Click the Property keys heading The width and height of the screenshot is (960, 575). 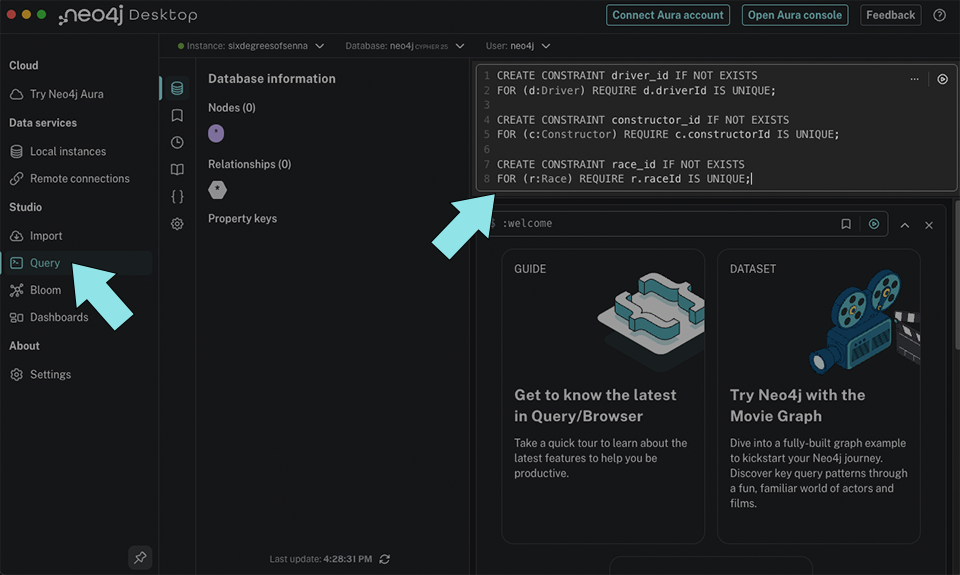click(x=242, y=219)
